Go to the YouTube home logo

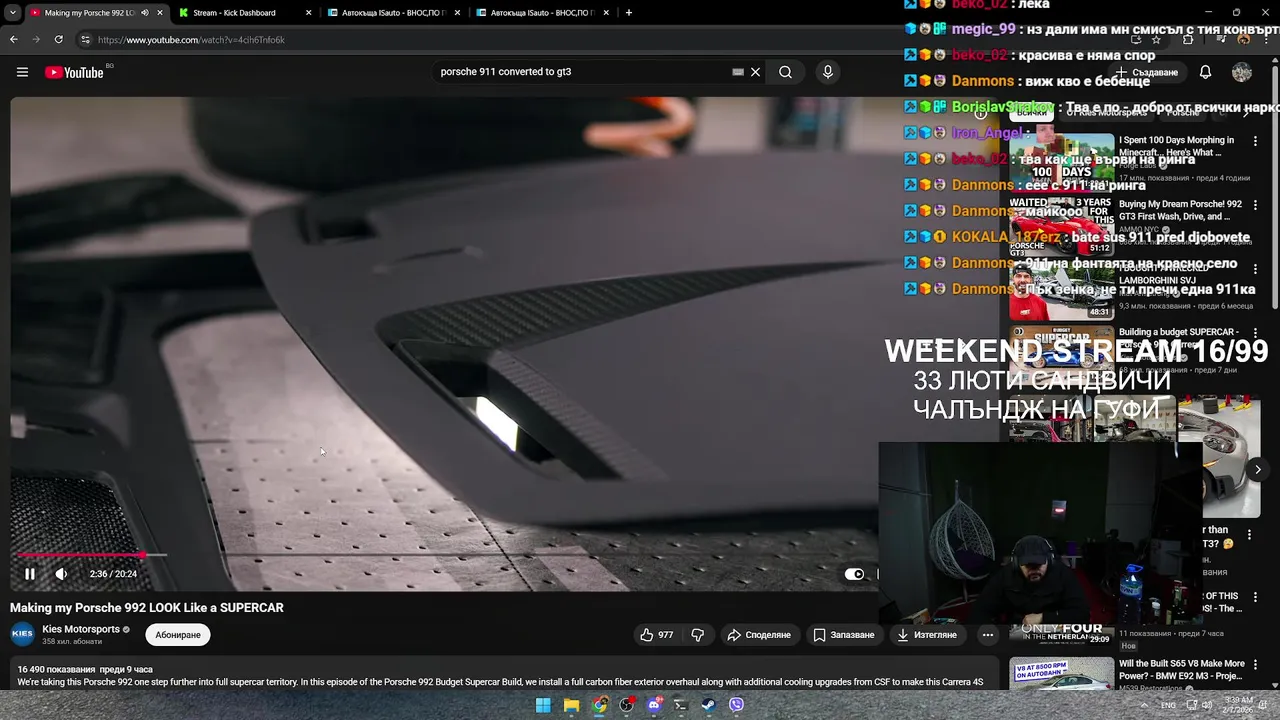tap(74, 72)
